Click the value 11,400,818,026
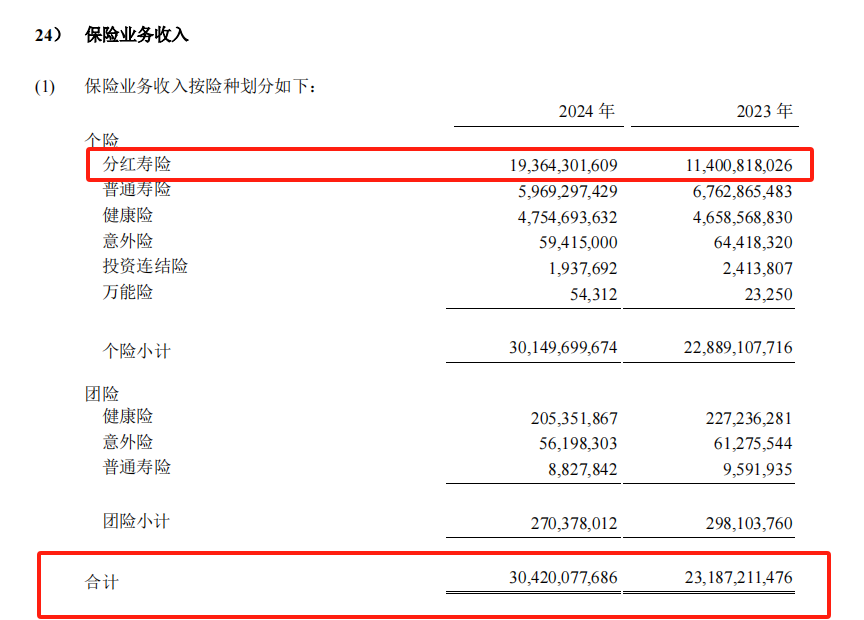Screen dimensions: 864x620 (x=739, y=165)
